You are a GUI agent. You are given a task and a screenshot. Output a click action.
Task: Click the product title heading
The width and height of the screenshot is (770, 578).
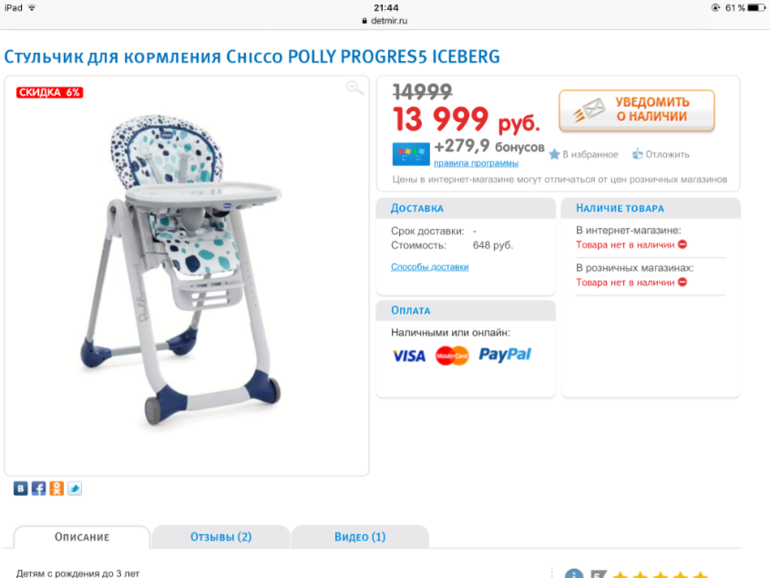pyautogui.click(x=252, y=57)
